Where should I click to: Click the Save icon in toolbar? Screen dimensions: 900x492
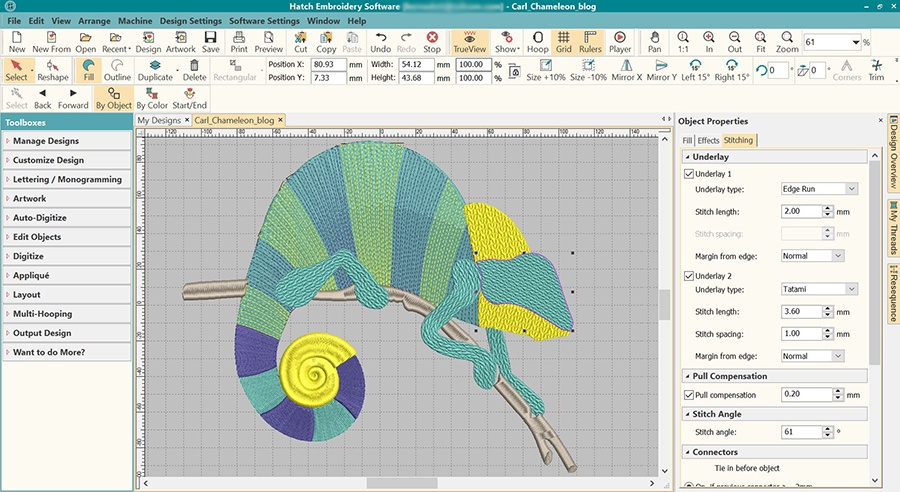click(x=211, y=41)
